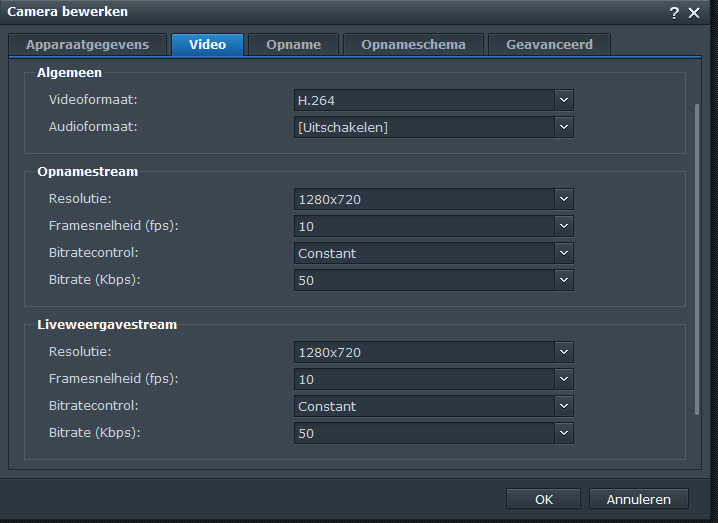Viewport: 718px width, 523px height.
Task: Switch to the Geavanceerd tab
Action: [x=549, y=45]
